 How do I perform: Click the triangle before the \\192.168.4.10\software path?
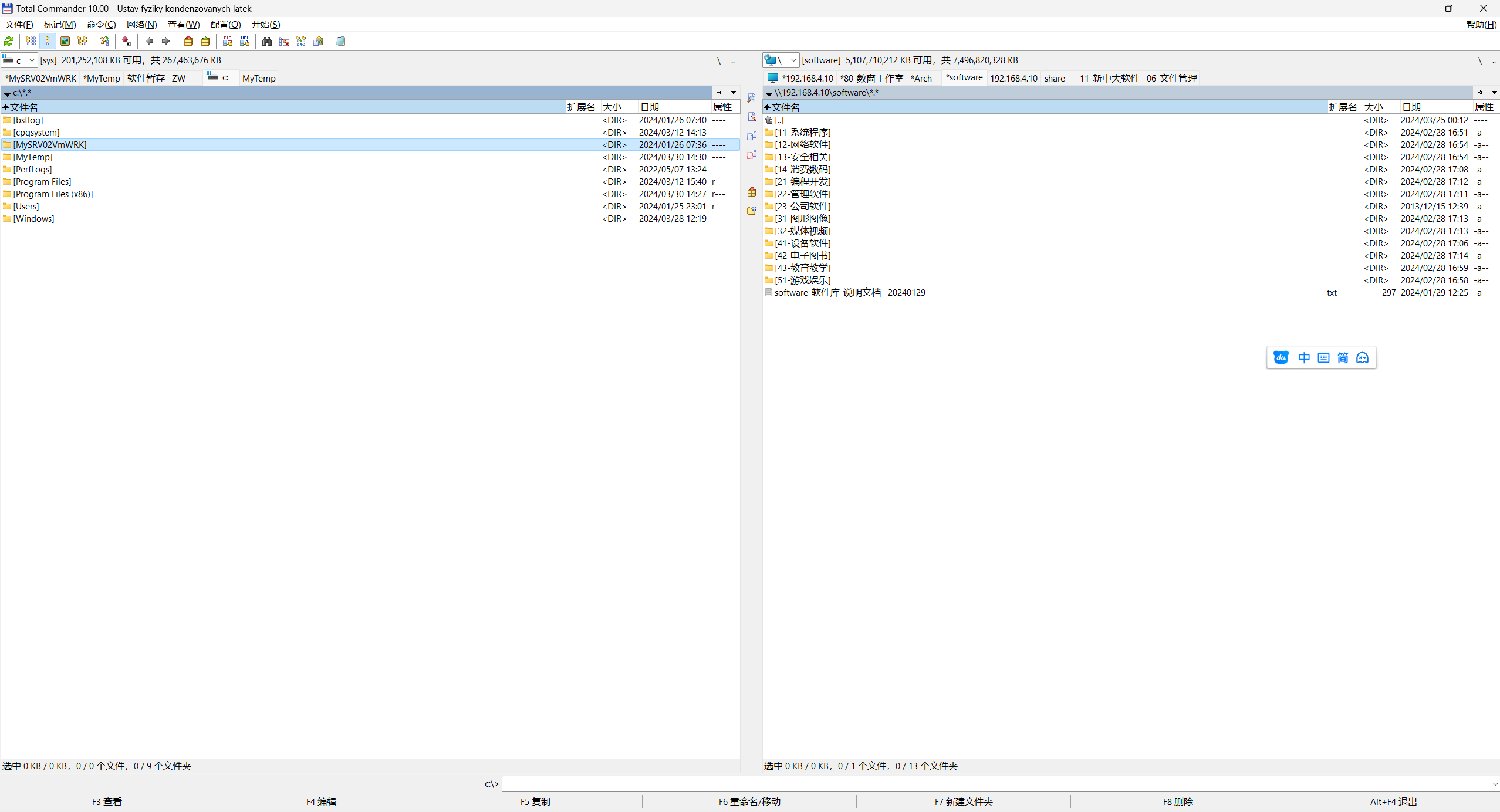point(769,93)
